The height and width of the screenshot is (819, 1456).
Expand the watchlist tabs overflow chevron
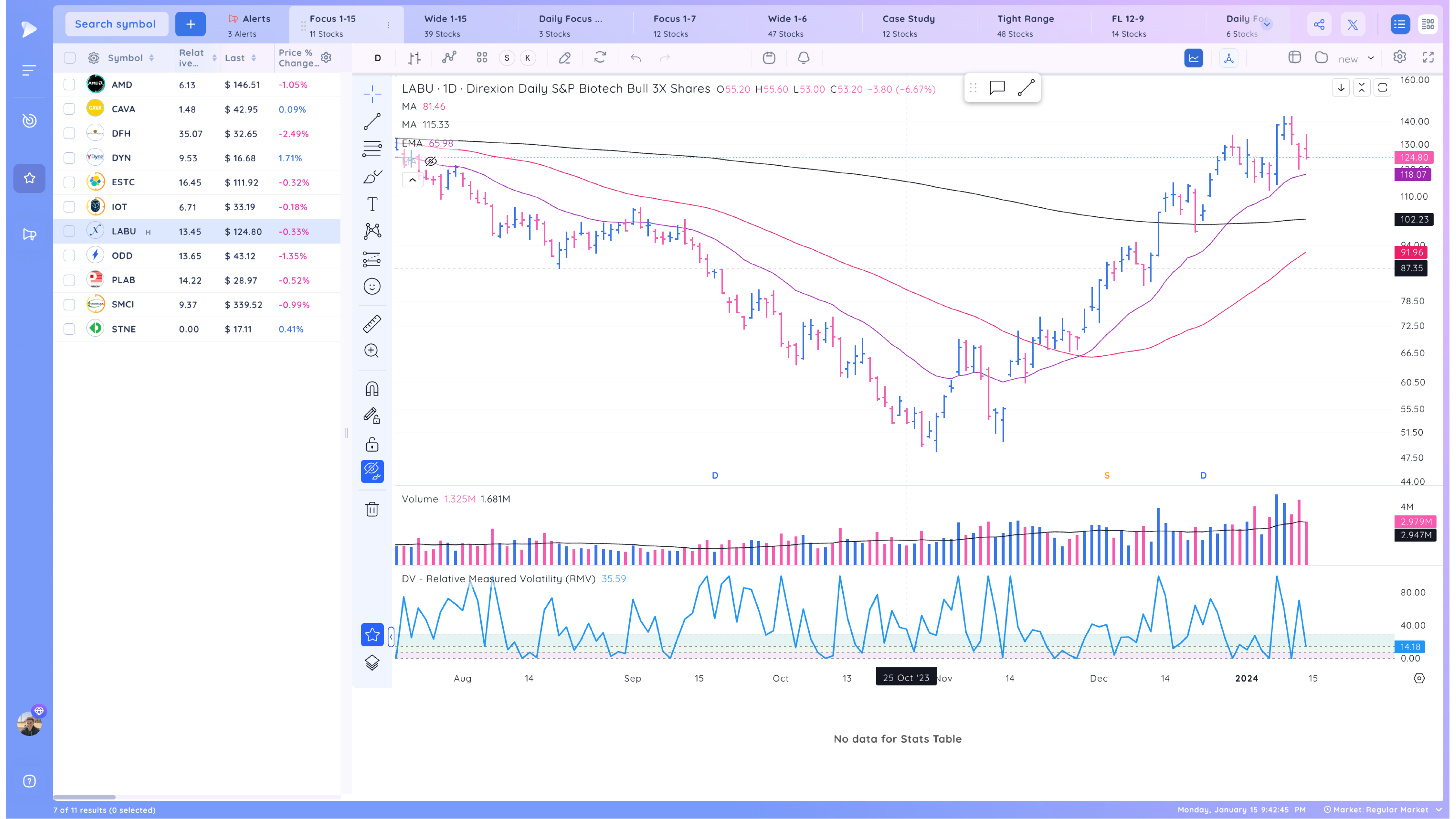pos(1266,24)
